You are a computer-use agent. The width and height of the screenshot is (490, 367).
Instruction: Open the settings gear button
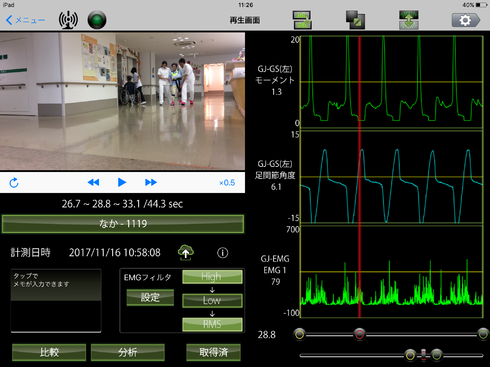[x=466, y=20]
